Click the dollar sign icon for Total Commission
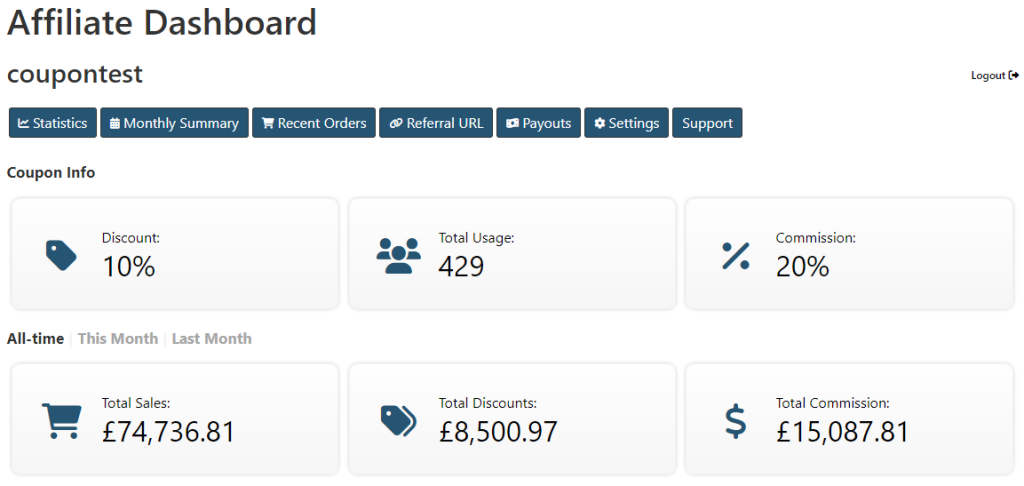The width and height of the screenshot is (1024, 486). [735, 421]
